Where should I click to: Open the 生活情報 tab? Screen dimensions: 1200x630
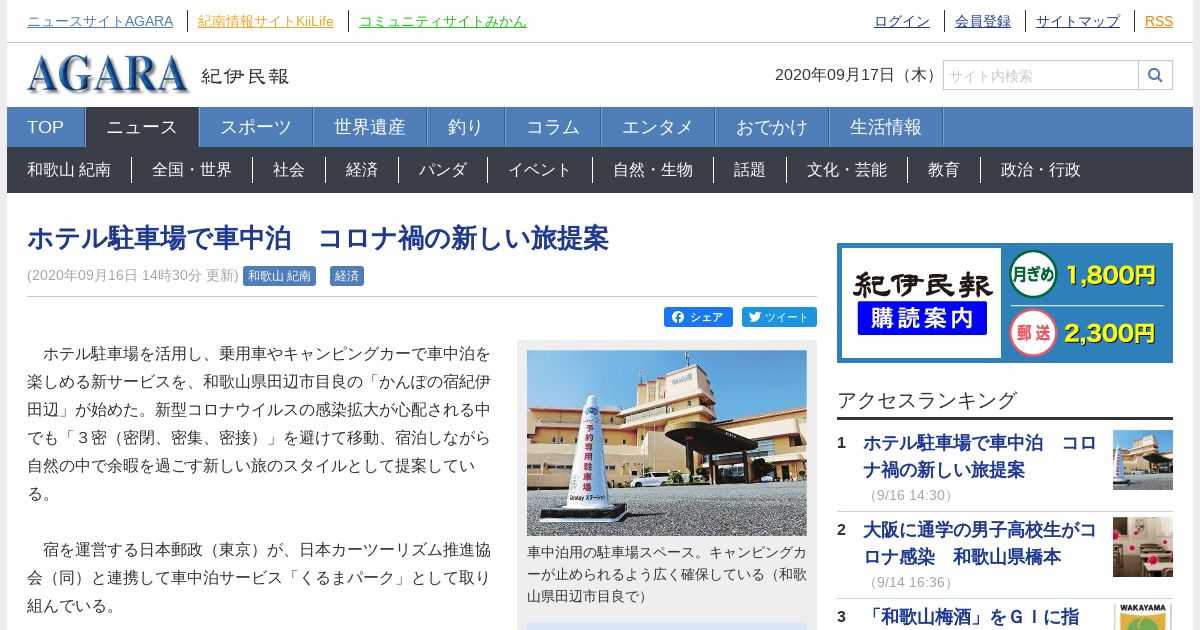point(886,127)
